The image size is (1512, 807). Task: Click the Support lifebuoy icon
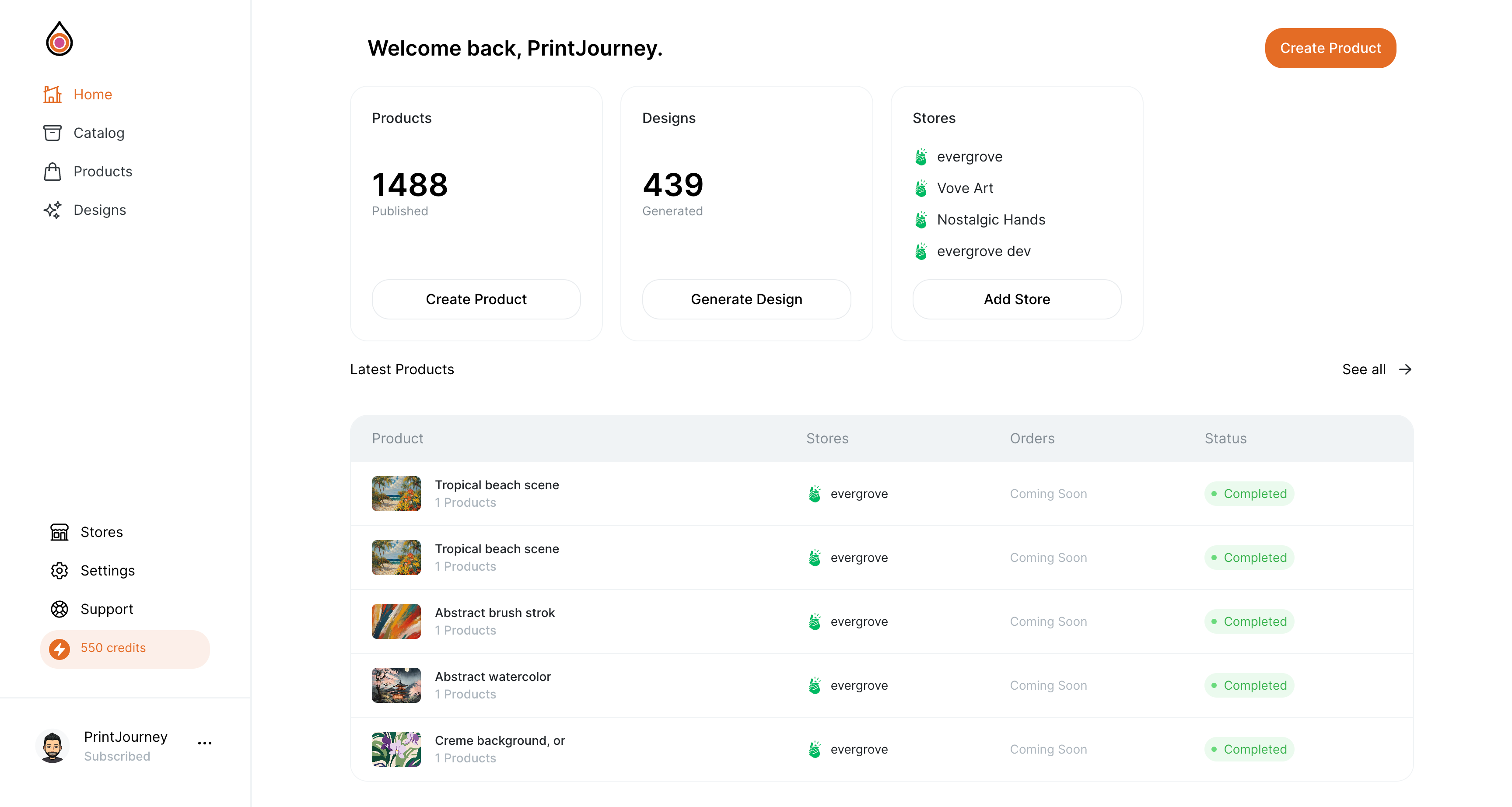59,609
